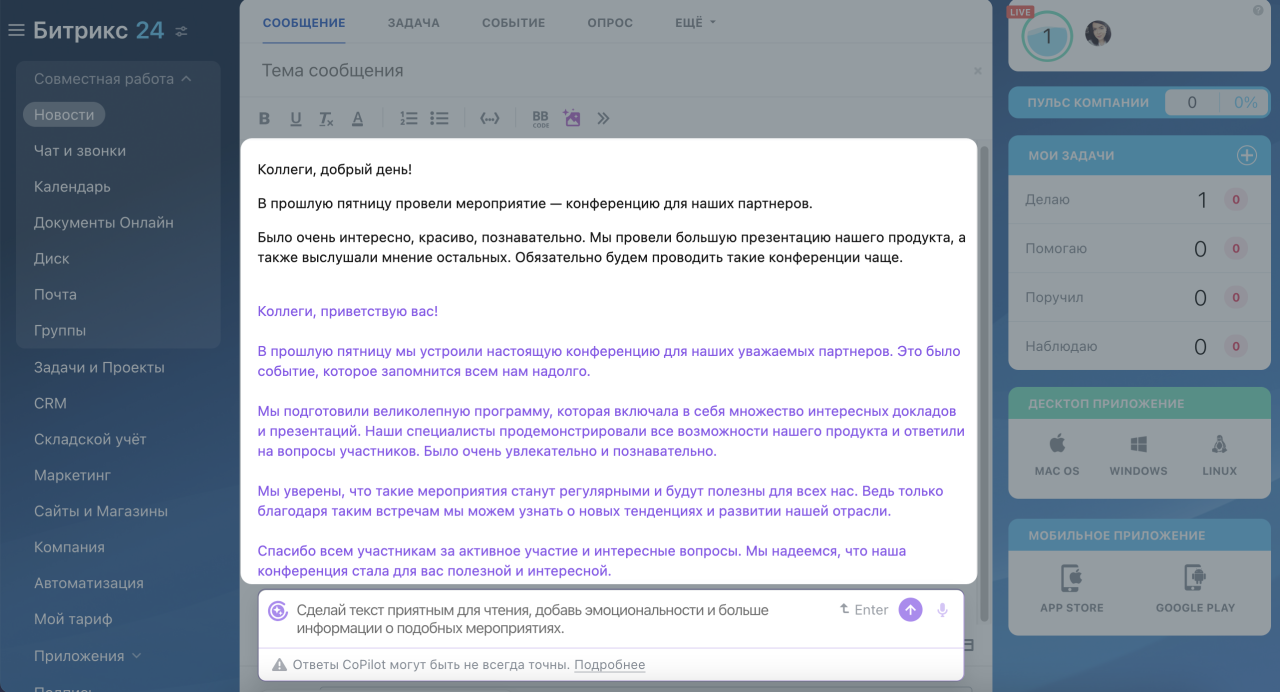The height and width of the screenshot is (692, 1280).
Task: Insert a numbered list
Action: pos(409,118)
